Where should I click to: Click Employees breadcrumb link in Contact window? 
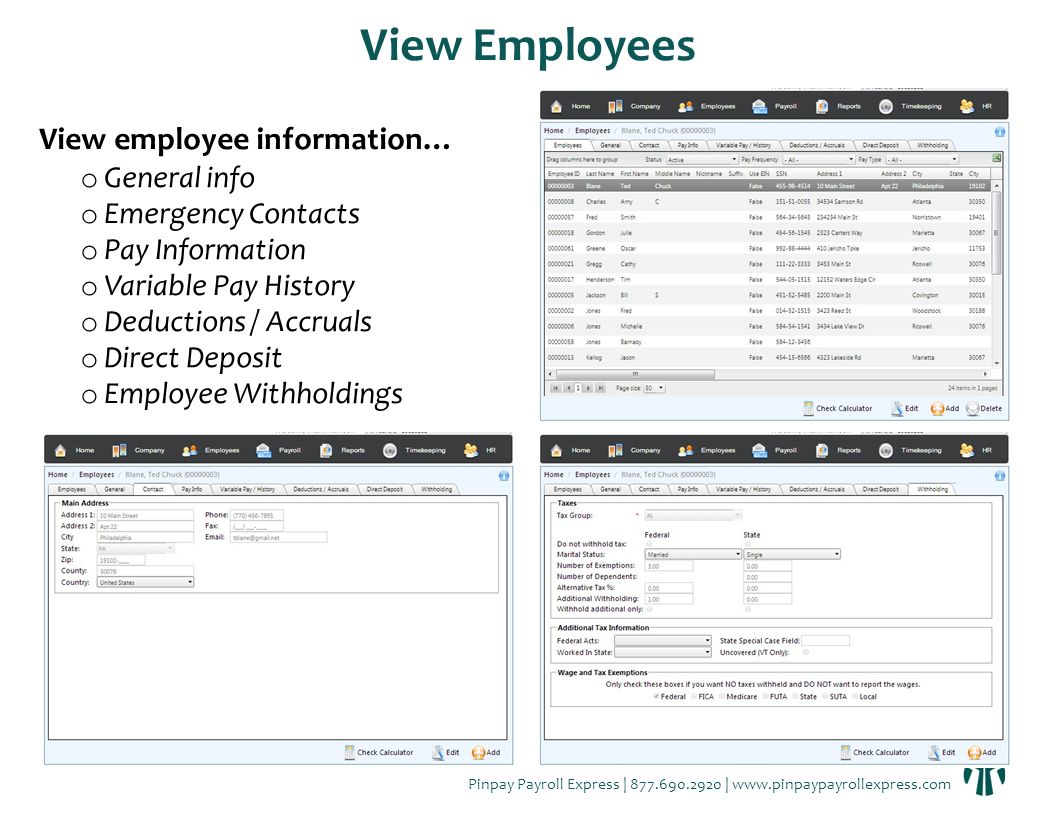96,475
